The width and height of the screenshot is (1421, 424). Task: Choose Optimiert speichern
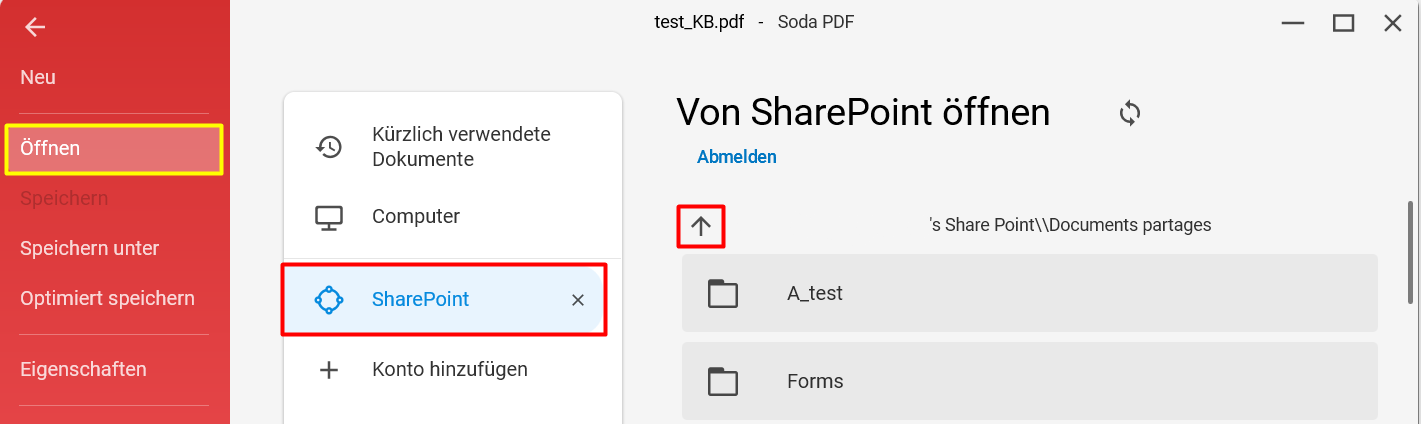coord(107,298)
